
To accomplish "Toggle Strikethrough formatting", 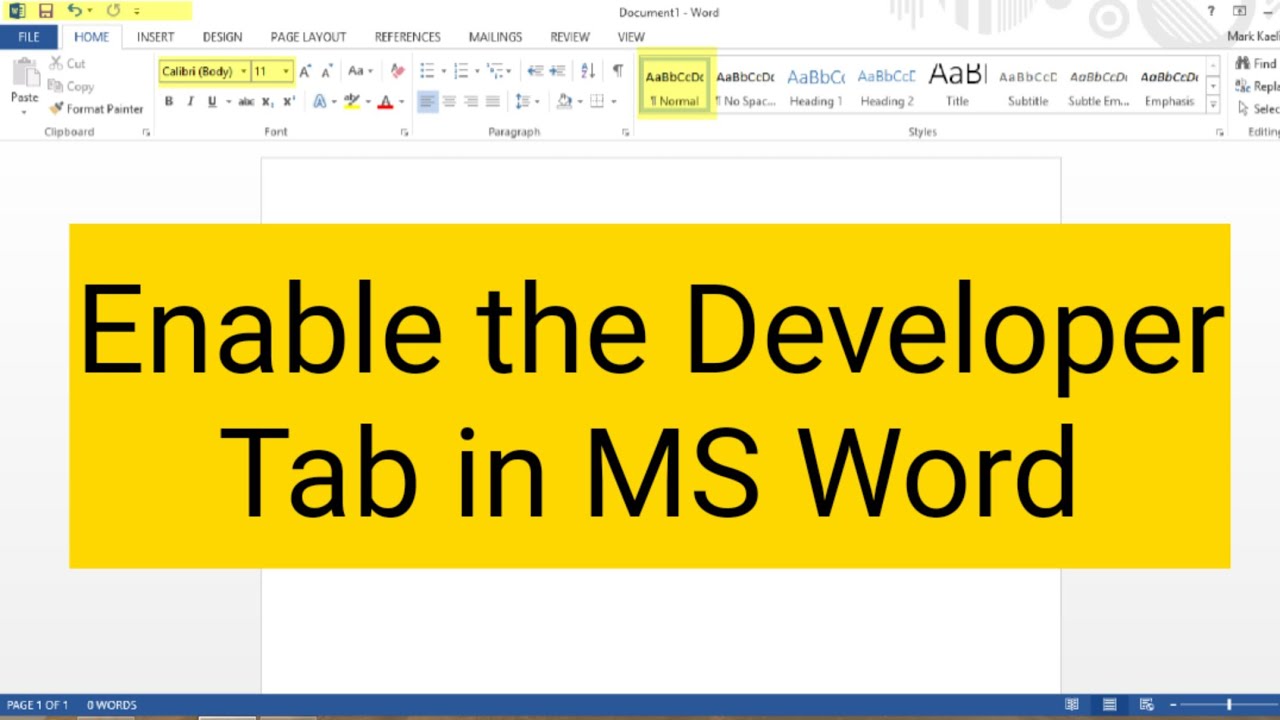I will point(246,101).
